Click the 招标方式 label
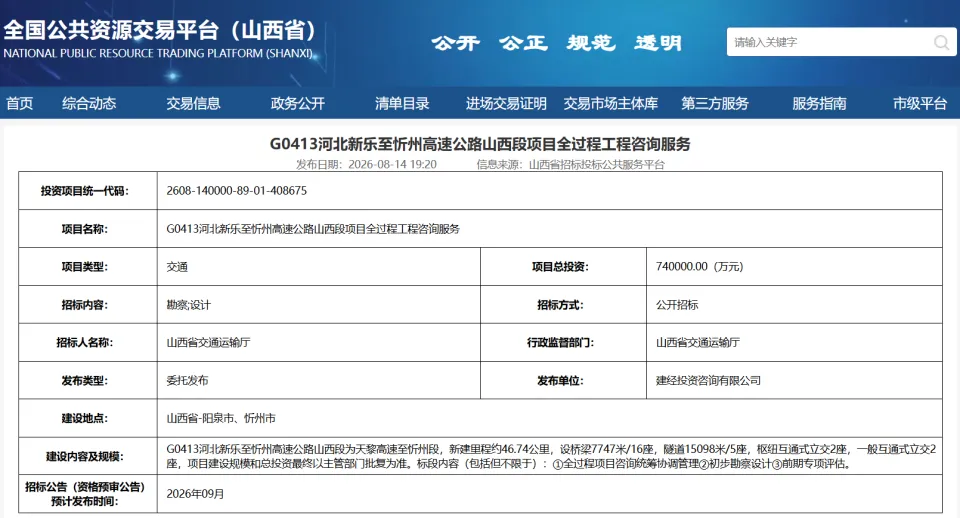 pyautogui.click(x=560, y=305)
